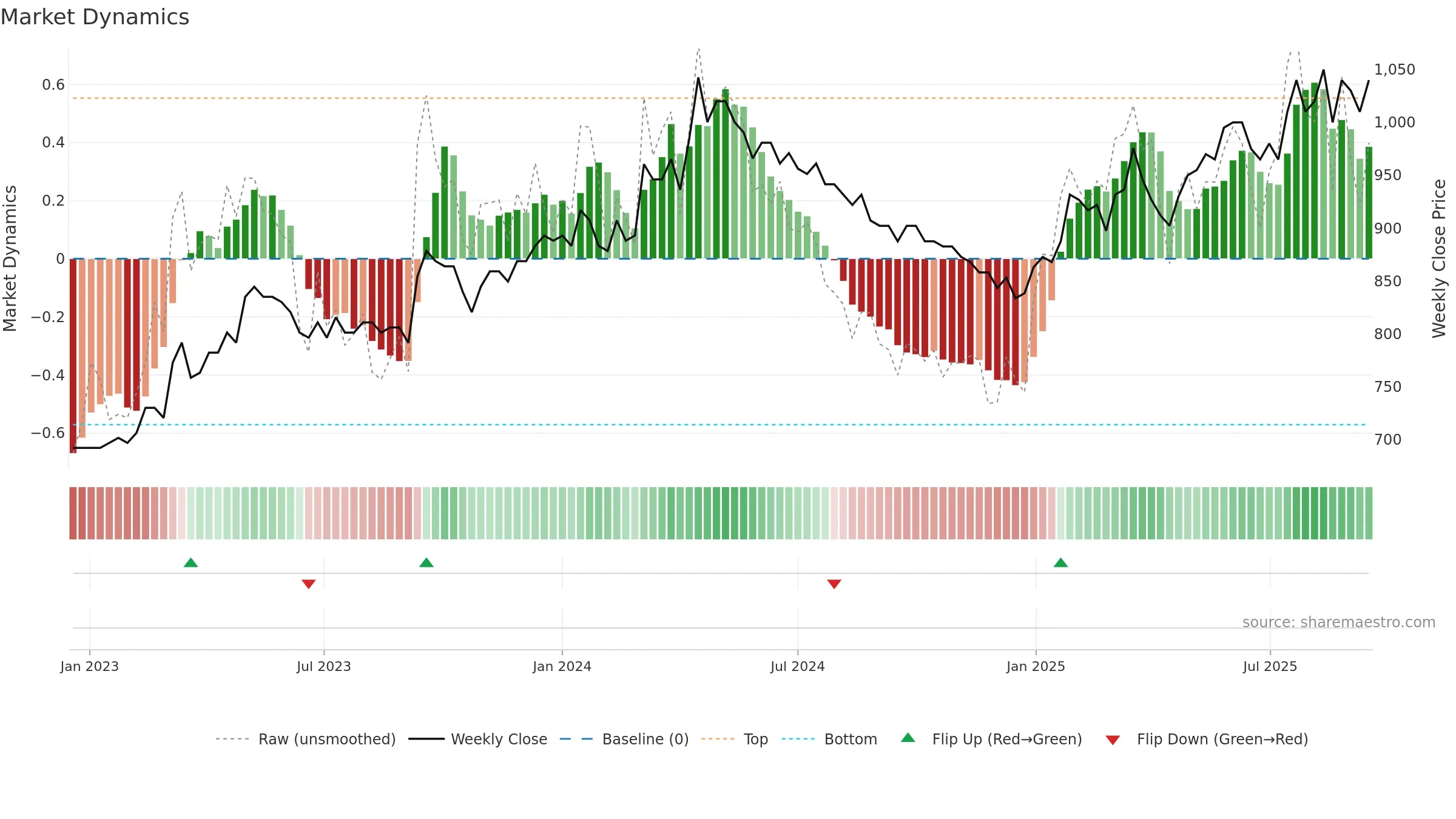1456x819 pixels.
Task: Click the 700 price axis tick
Action: [x=1388, y=440]
